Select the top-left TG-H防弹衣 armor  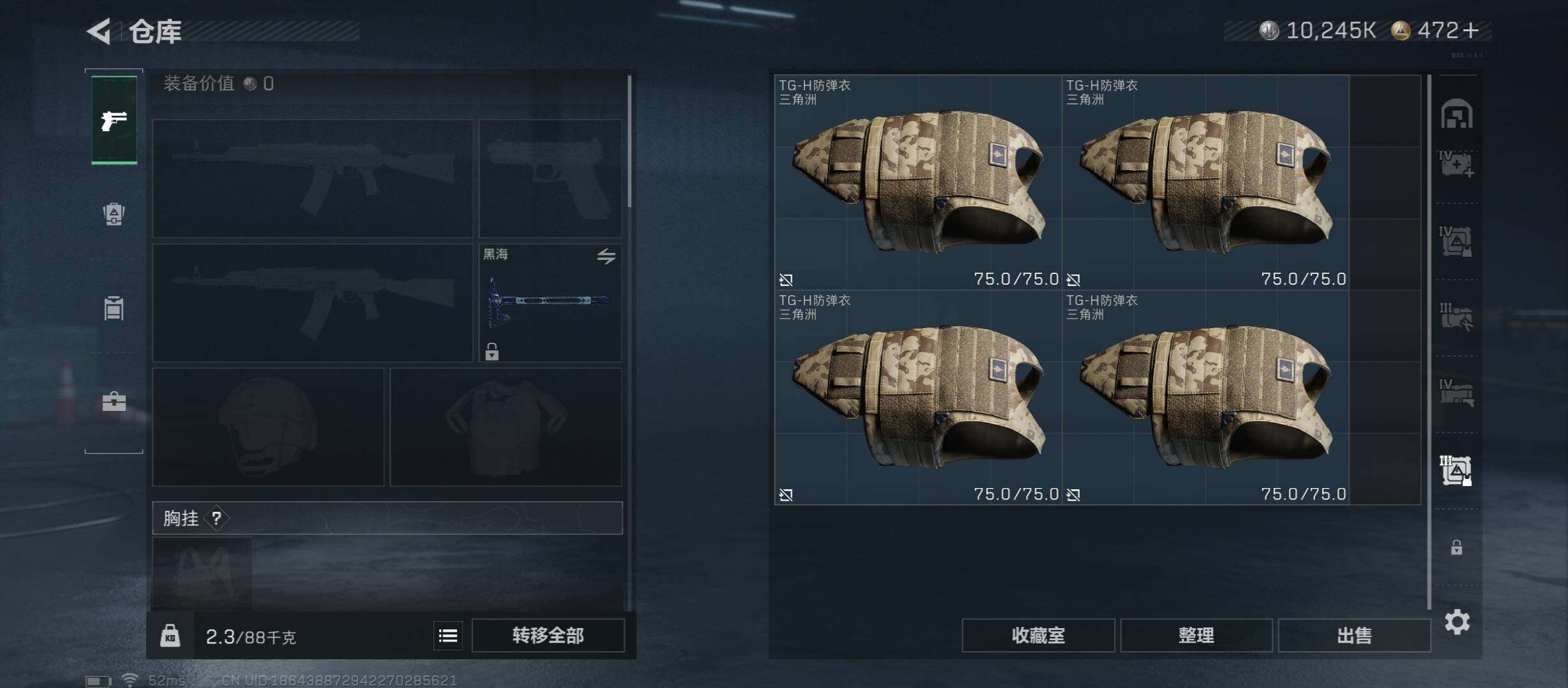pyautogui.click(x=918, y=182)
